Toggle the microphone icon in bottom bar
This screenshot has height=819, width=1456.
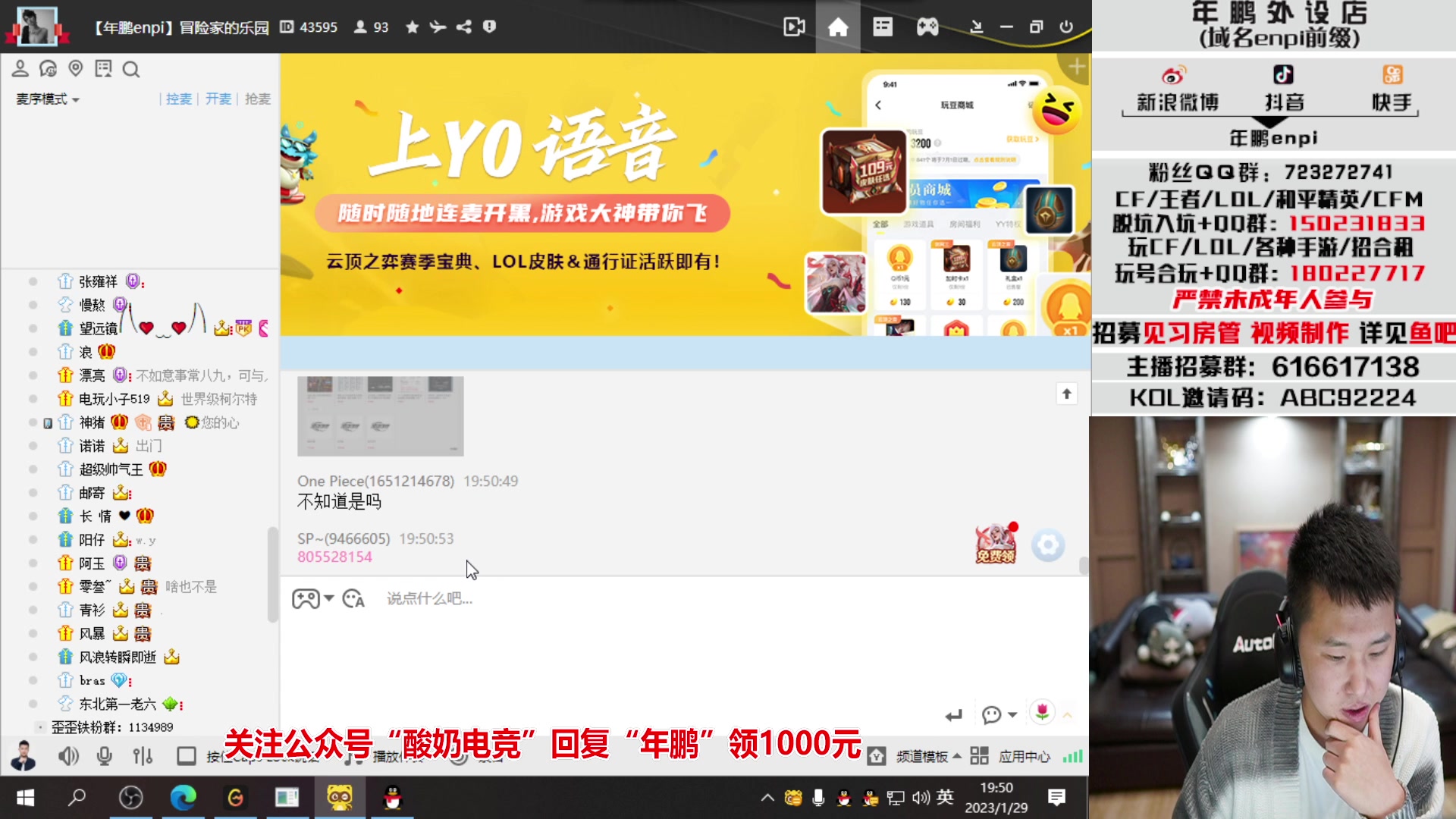click(105, 756)
